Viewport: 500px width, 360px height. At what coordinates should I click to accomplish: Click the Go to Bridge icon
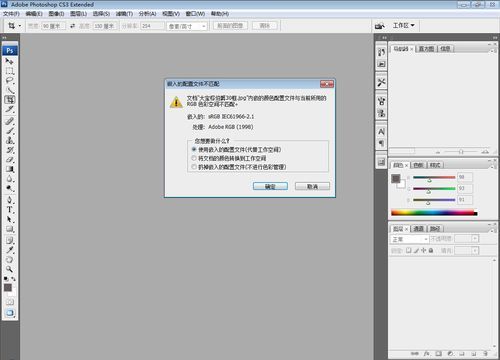[x=380, y=26]
